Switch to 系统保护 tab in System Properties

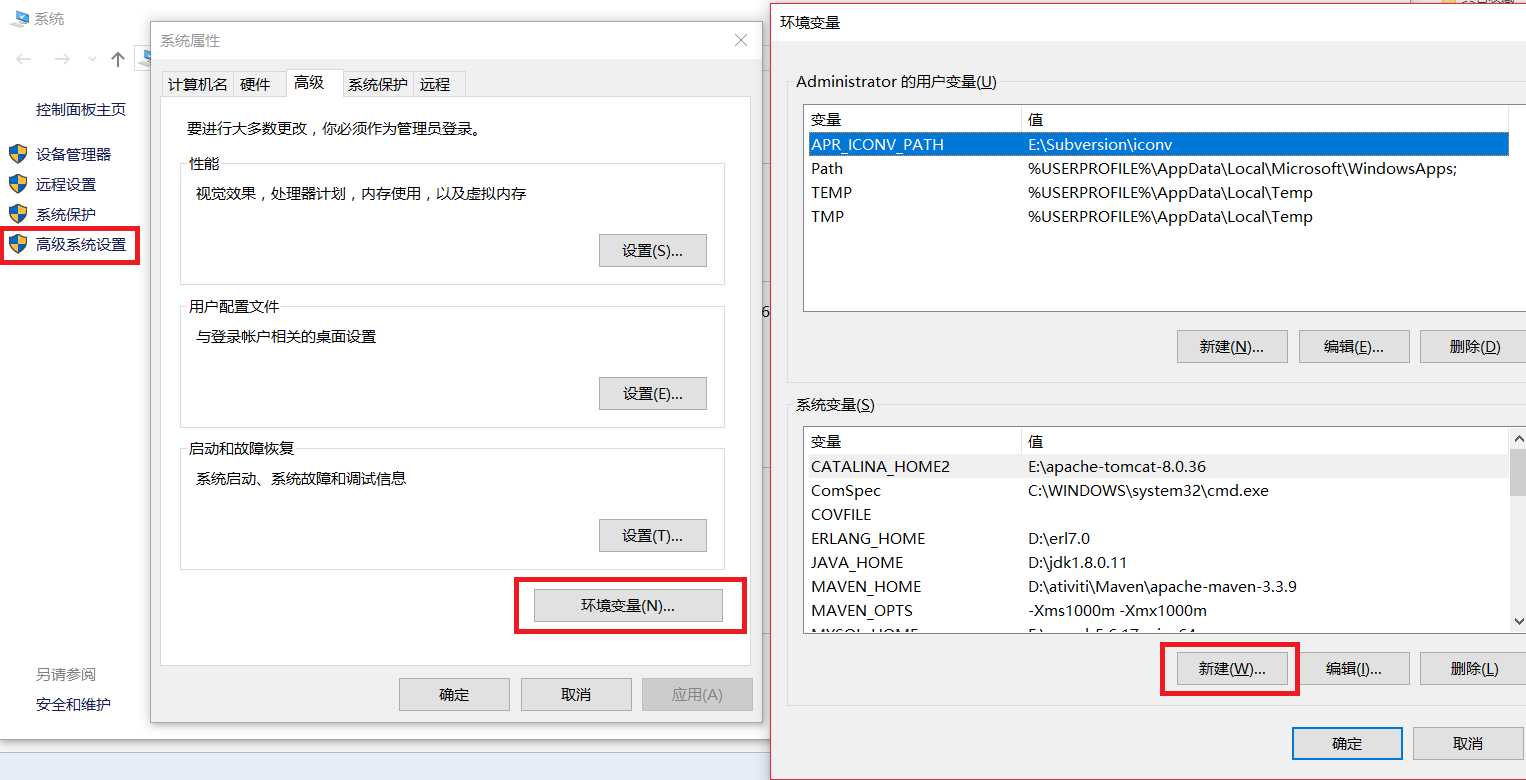point(377,85)
